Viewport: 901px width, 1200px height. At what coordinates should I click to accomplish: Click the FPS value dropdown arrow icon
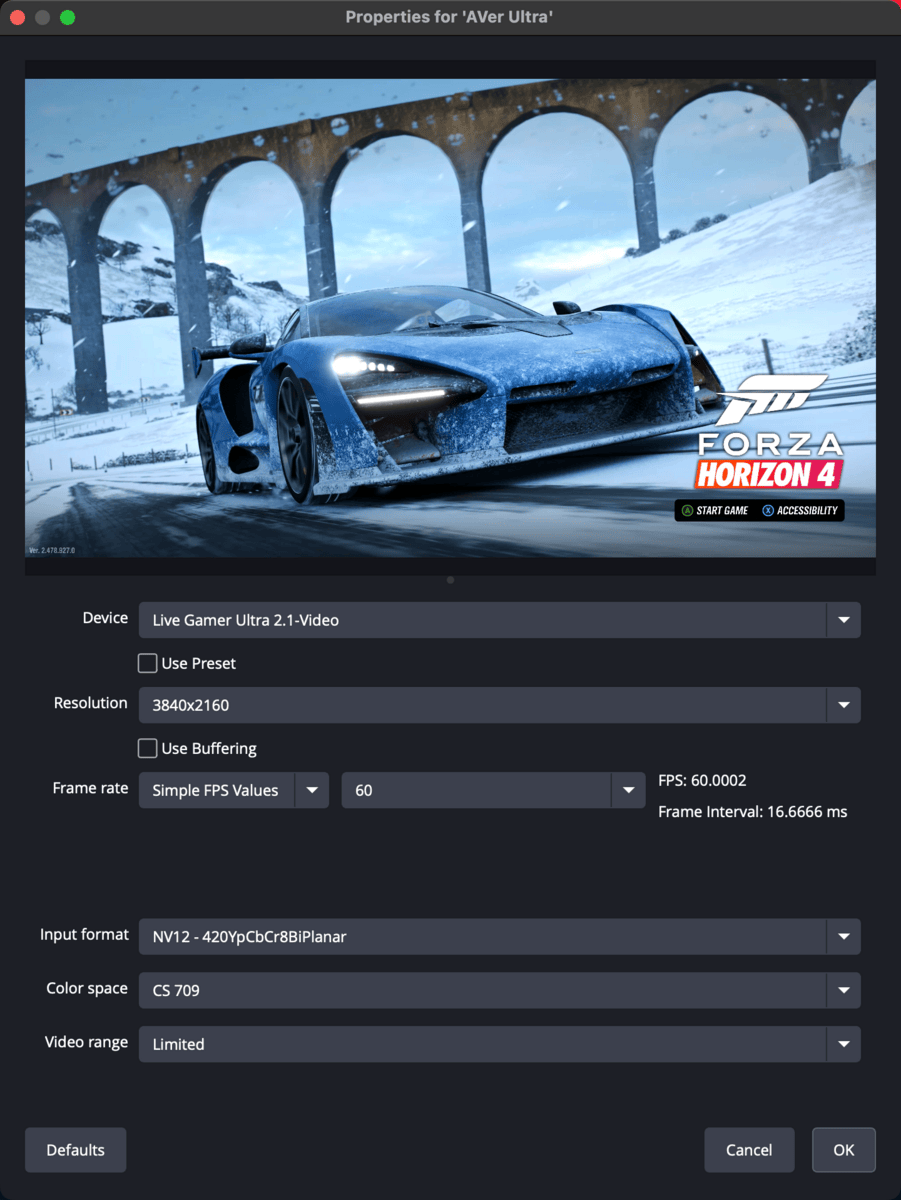[628, 790]
